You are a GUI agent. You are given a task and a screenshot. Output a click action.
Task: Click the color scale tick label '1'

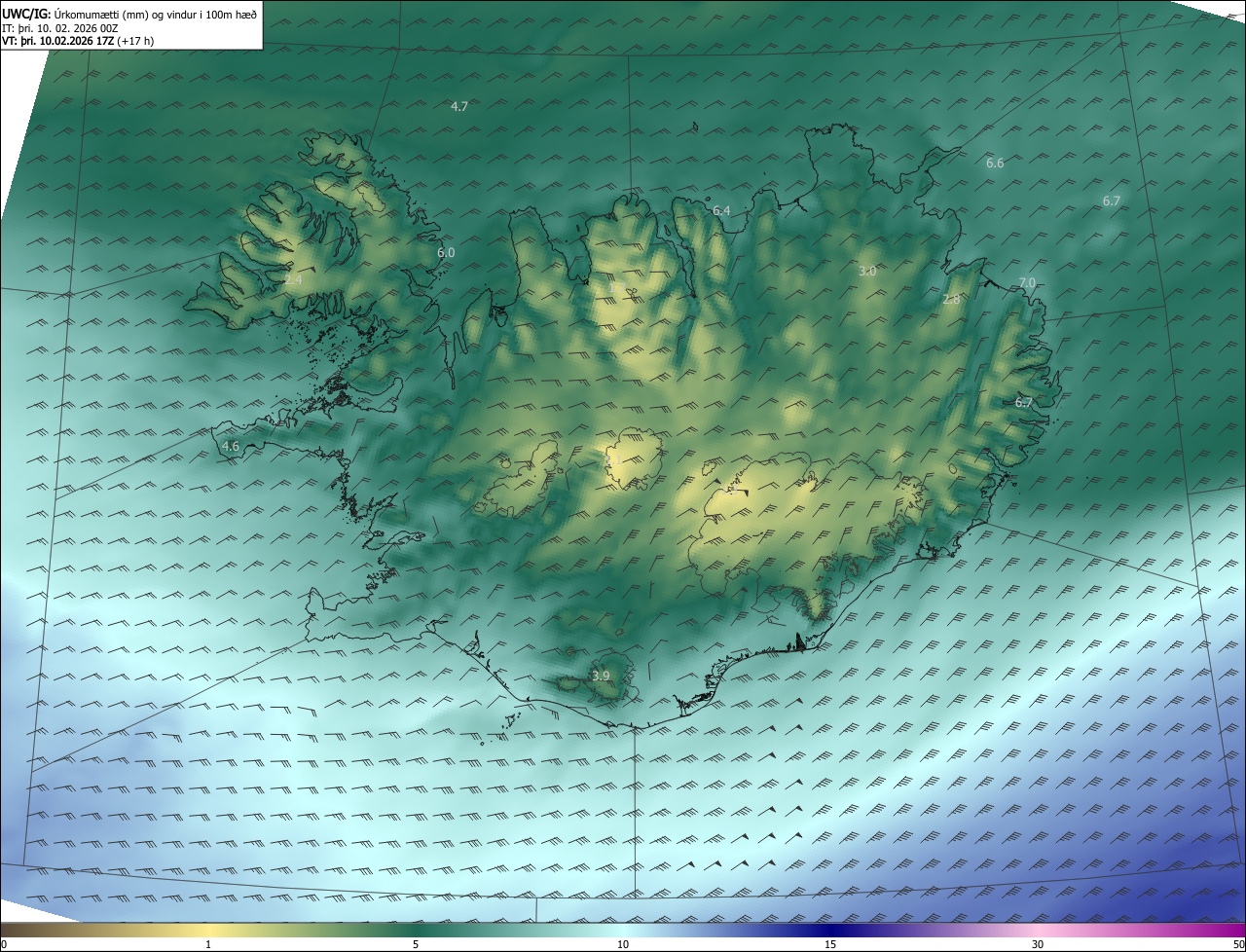click(208, 944)
